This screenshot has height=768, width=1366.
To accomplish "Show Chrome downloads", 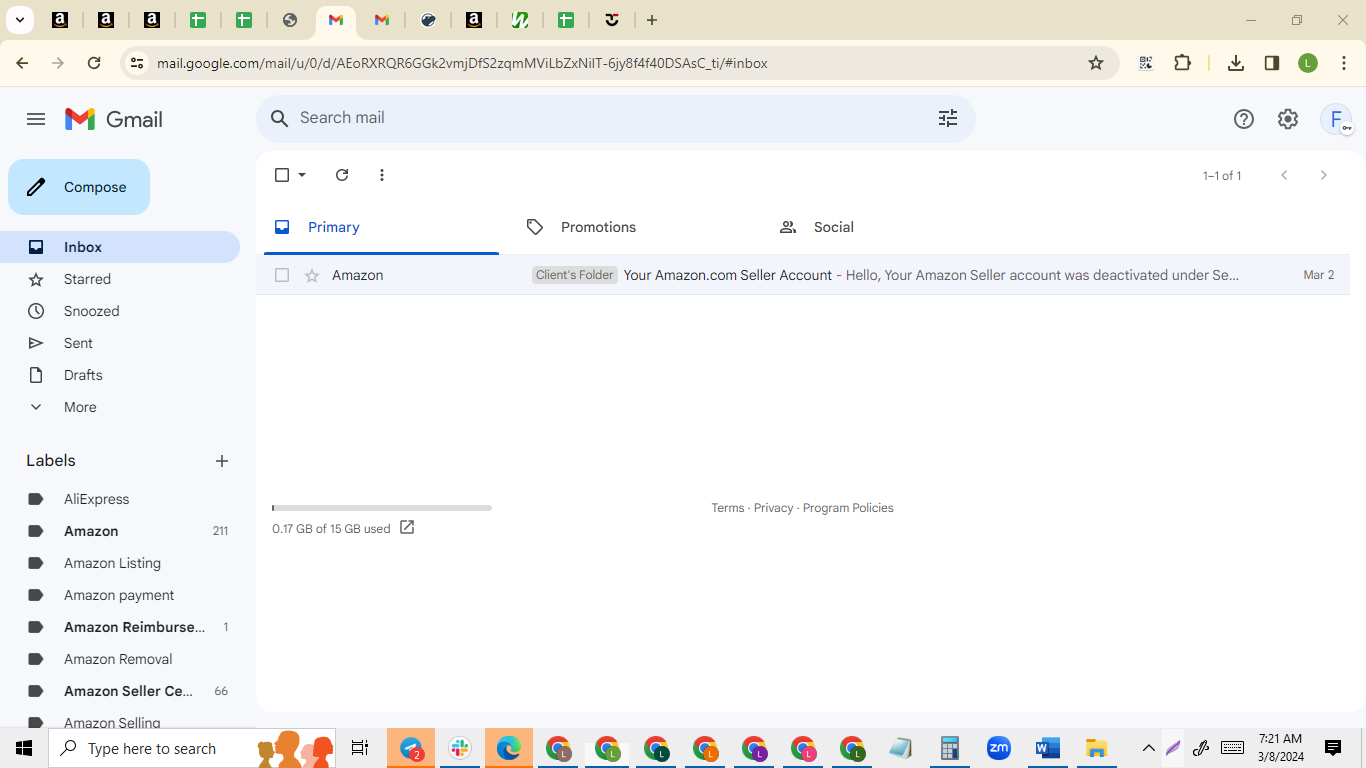I will [x=1236, y=63].
